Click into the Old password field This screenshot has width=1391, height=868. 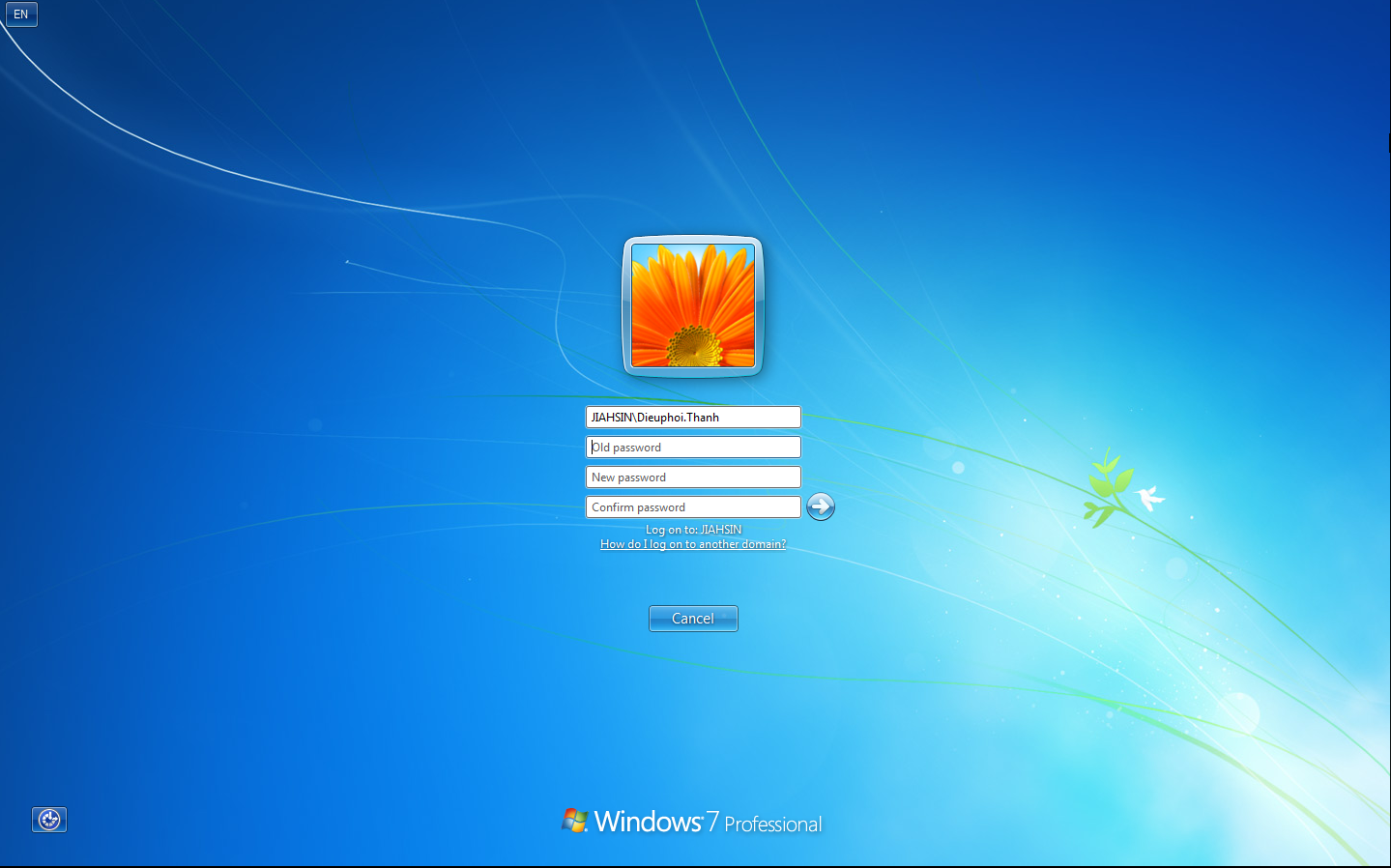click(x=693, y=448)
